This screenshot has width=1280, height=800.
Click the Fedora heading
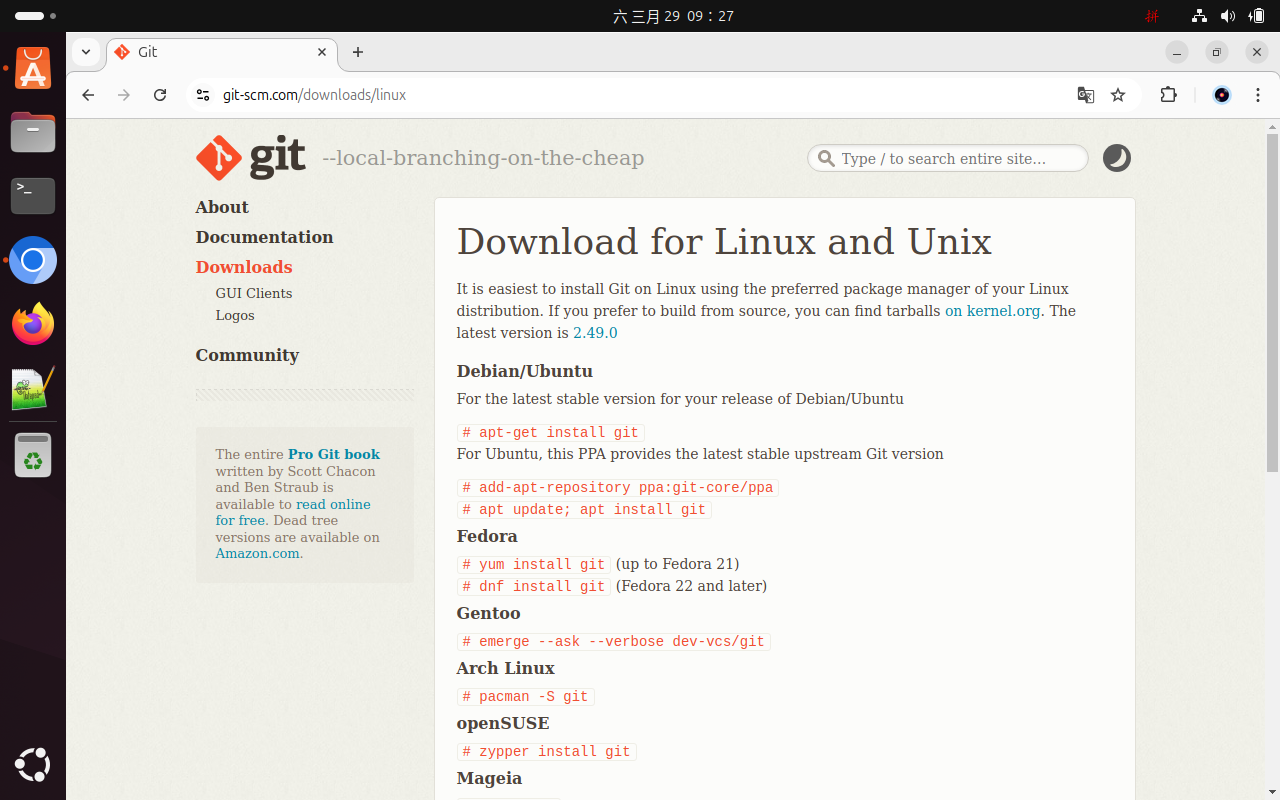pos(487,536)
